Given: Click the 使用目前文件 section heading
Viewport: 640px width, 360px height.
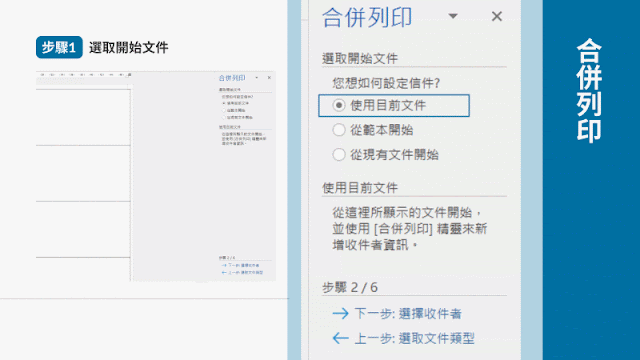Looking at the screenshot, I should (360, 188).
